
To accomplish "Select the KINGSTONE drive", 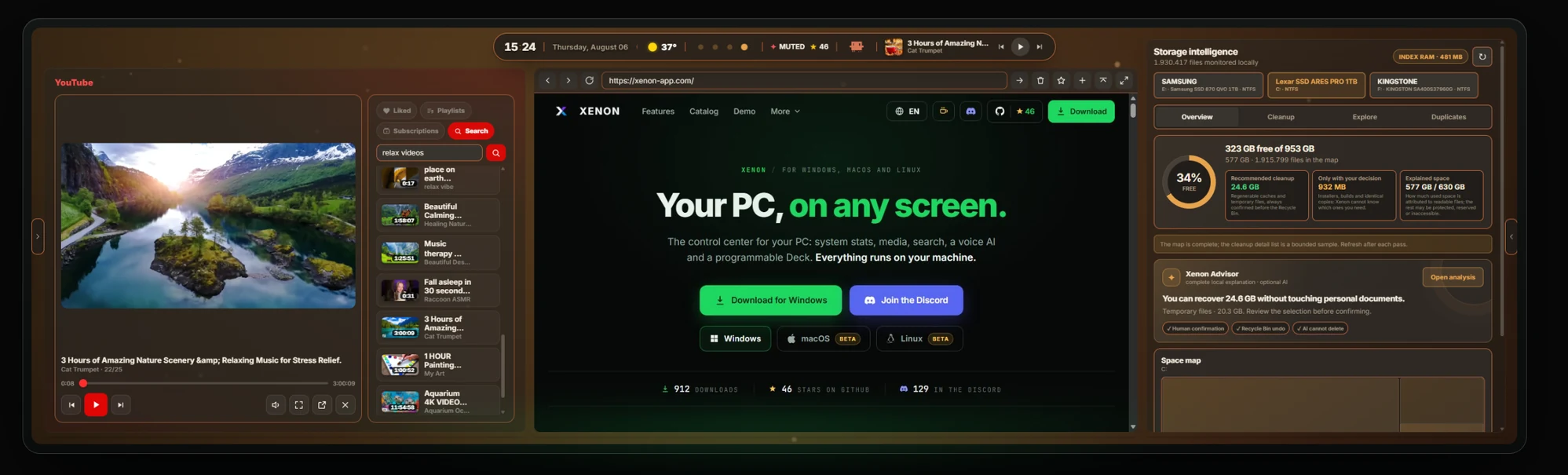I will [1424, 85].
